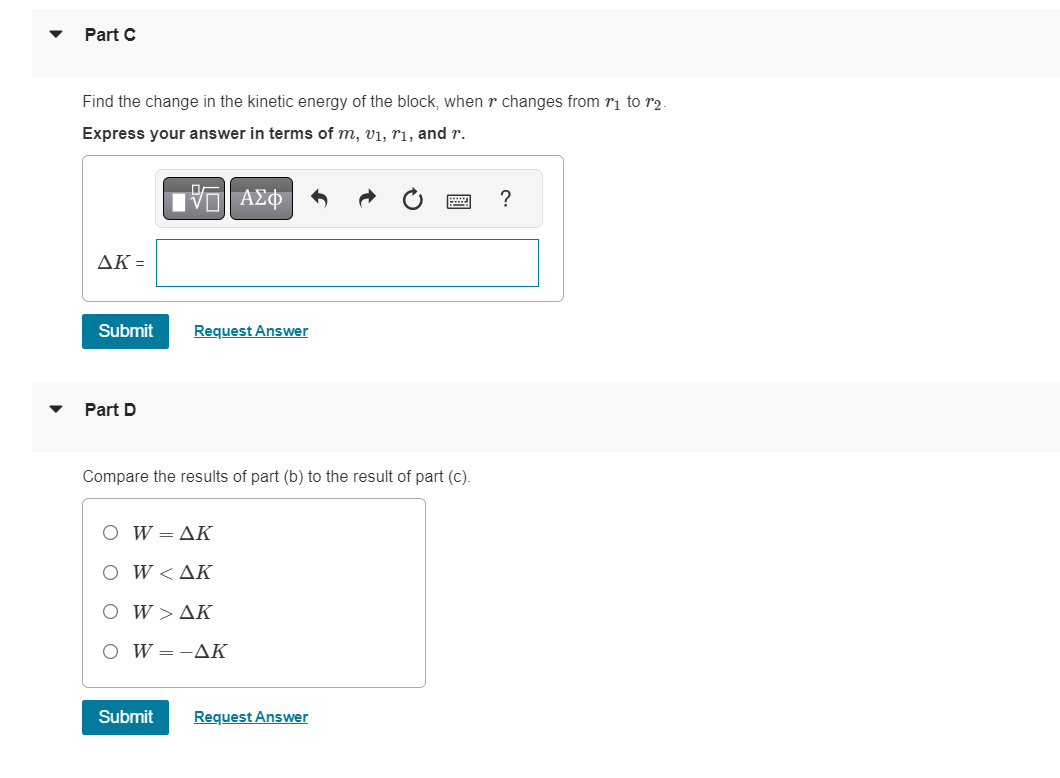This screenshot has height=778, width=1060.
Task: Submit the answer for Part C
Action: [125, 330]
